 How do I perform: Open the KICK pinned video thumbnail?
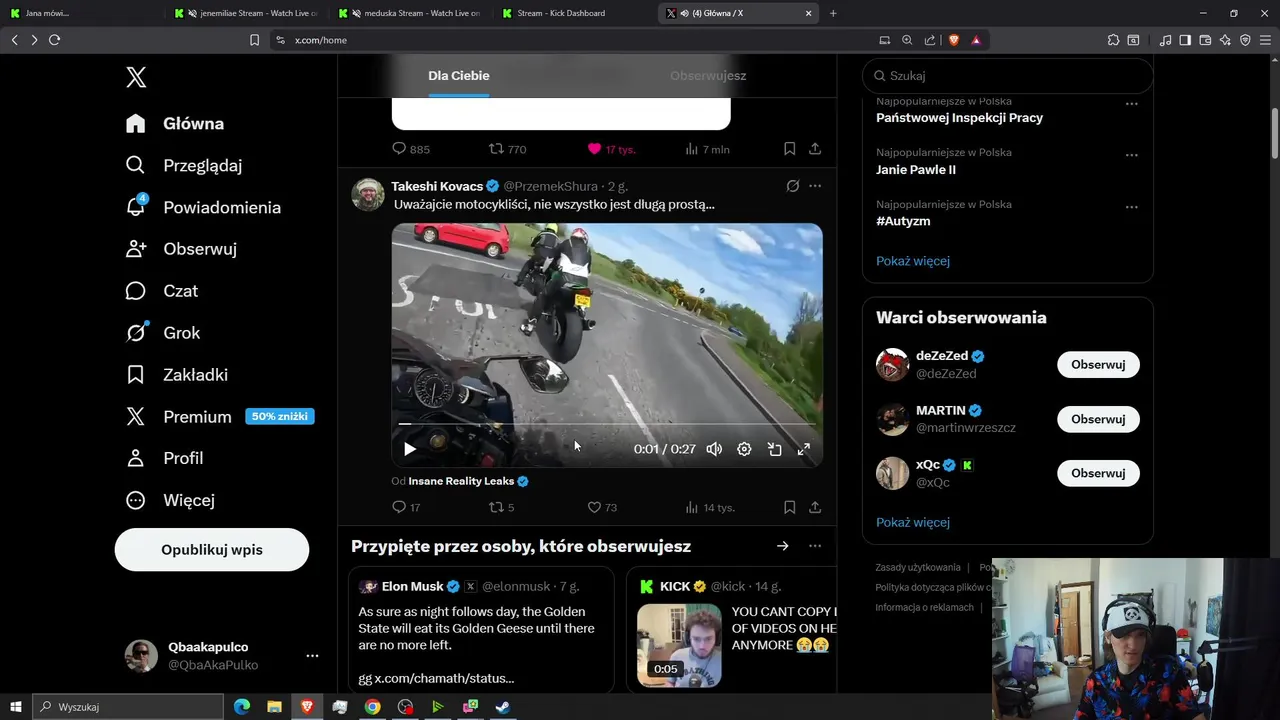[679, 644]
